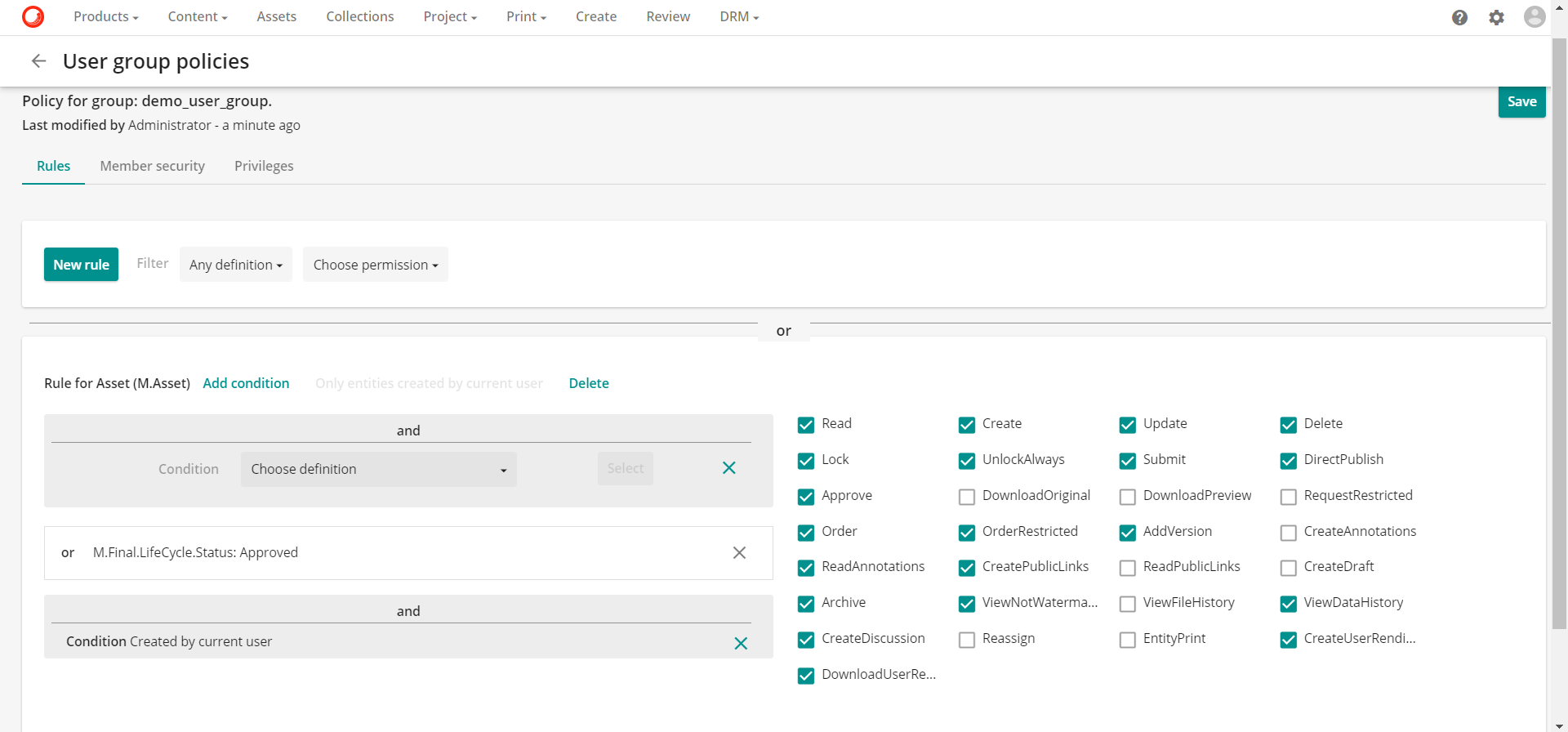Open the Print dropdown menu
The height and width of the screenshot is (732, 1568).
pyautogui.click(x=526, y=16)
